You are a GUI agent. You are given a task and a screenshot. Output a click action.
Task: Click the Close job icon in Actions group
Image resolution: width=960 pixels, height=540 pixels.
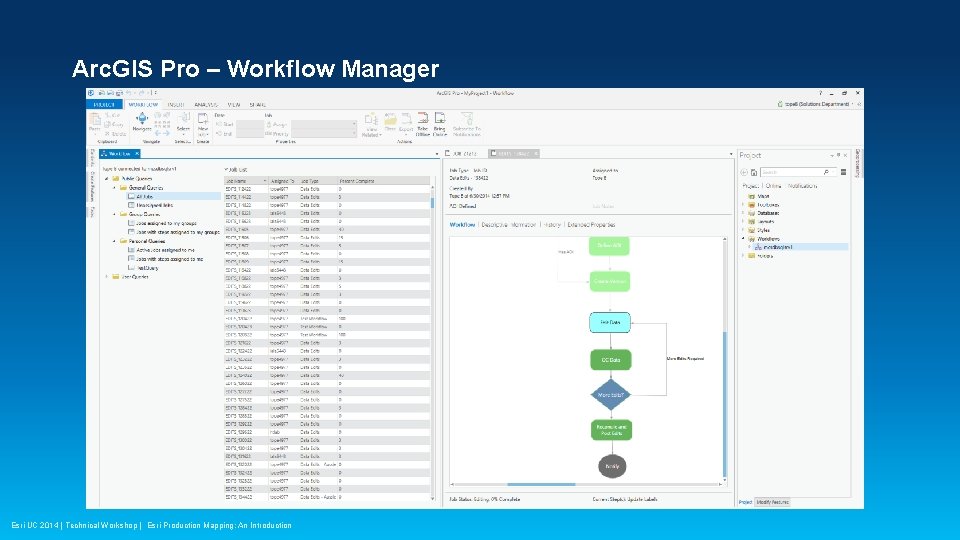[x=390, y=118]
